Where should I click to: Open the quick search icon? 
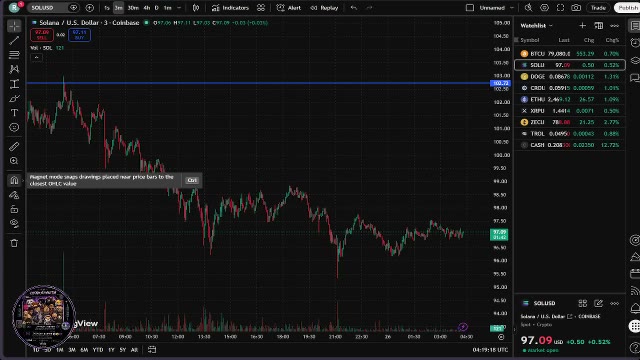(529, 8)
